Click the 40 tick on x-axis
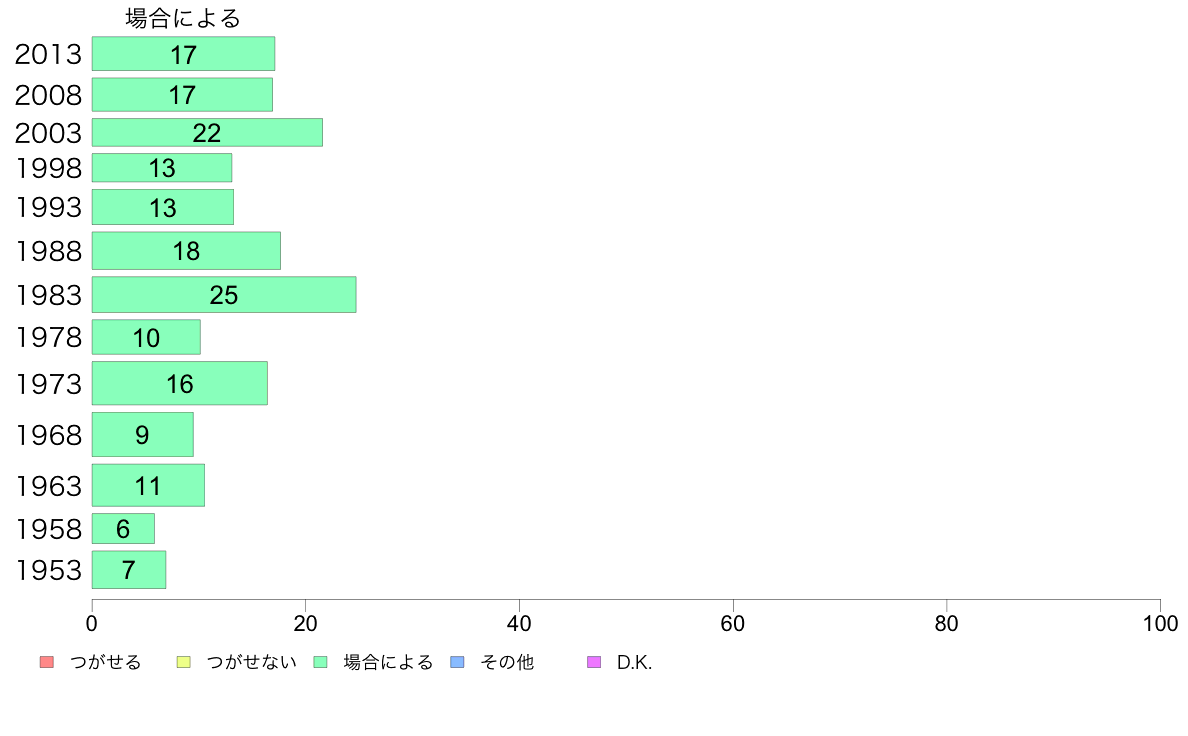Image resolution: width=1188 pixels, height=736 pixels. (519, 624)
